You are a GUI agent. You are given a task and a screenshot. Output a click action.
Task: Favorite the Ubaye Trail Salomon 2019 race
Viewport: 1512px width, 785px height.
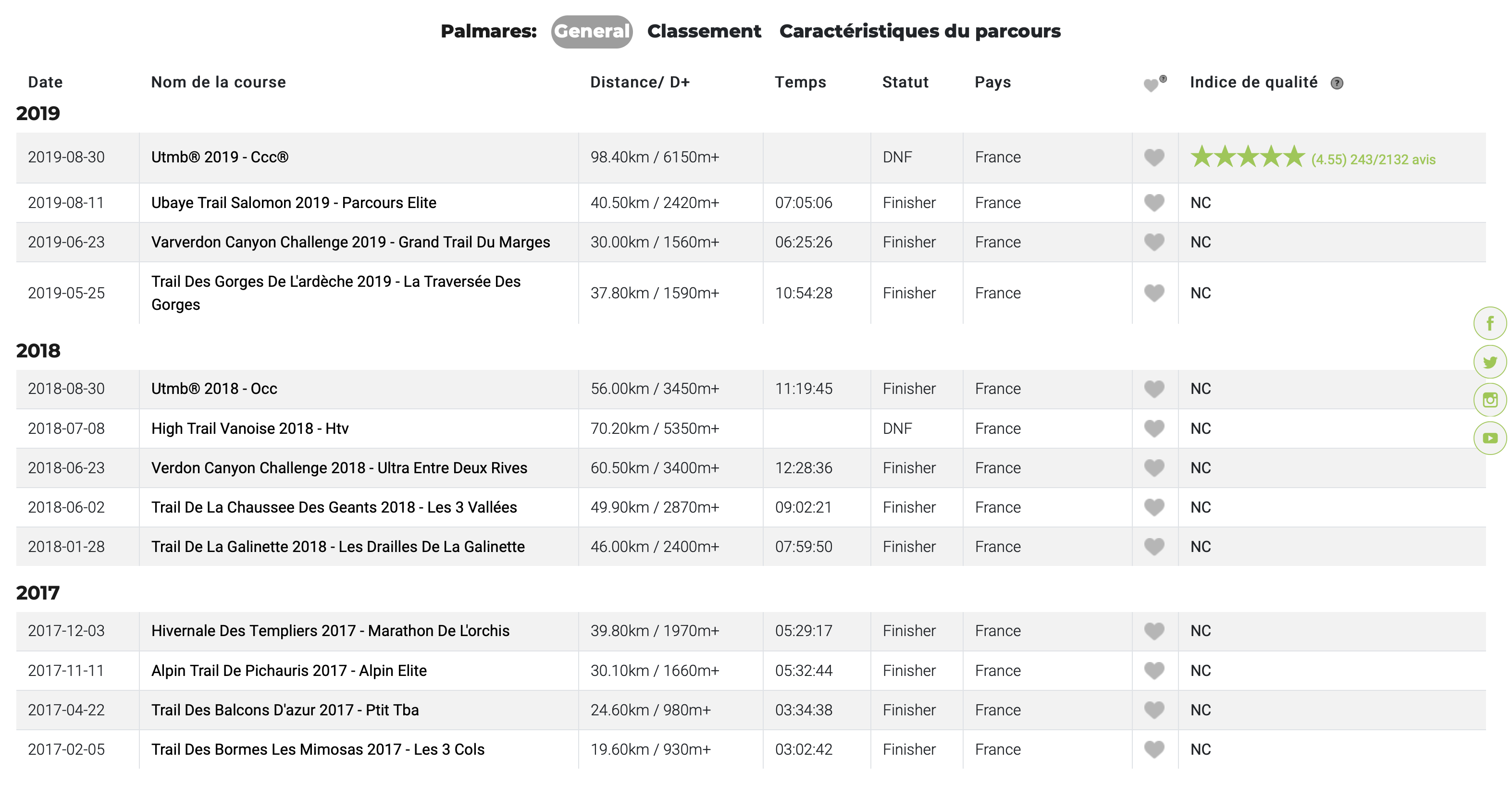pos(1154,203)
